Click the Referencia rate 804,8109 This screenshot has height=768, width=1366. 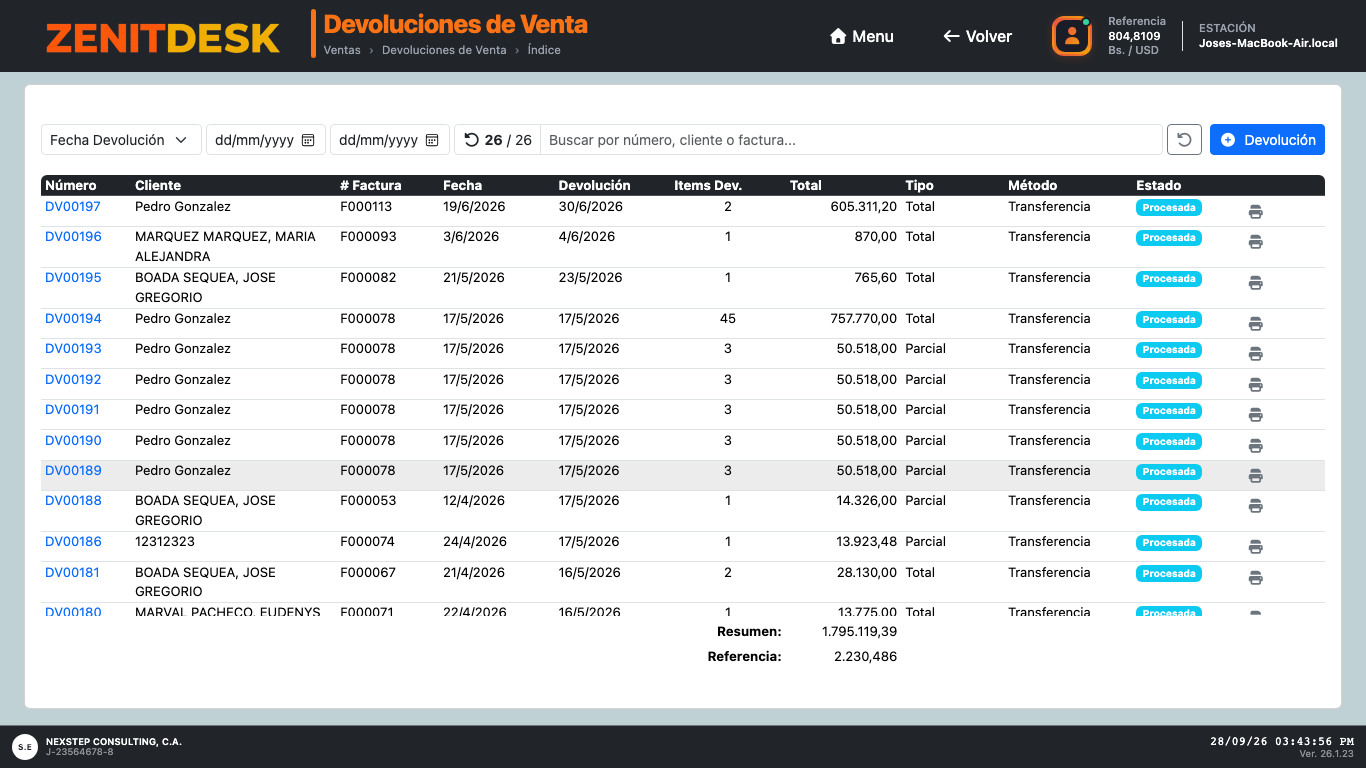(1134, 36)
